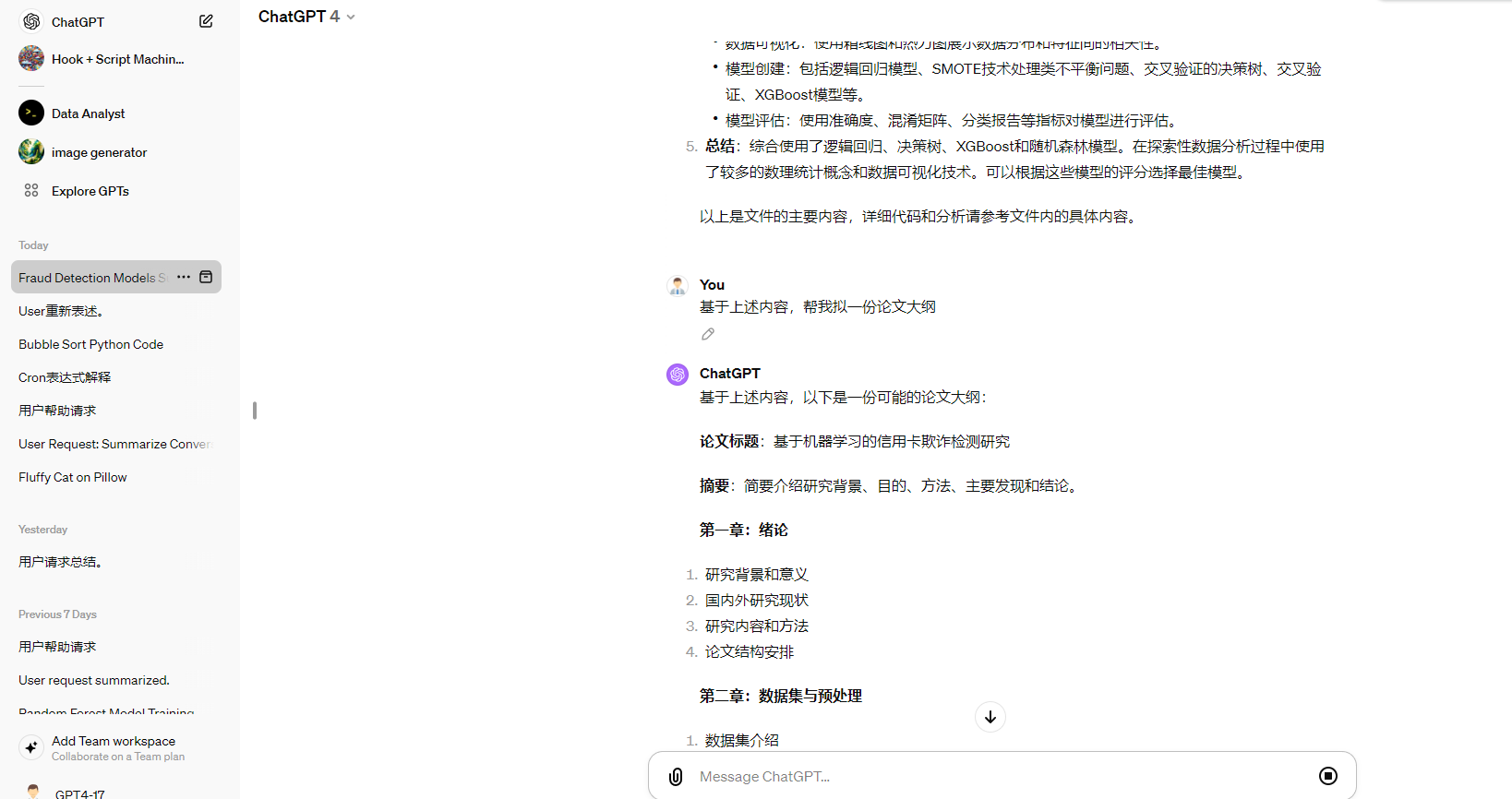Click list item '研究背景和意义'

coord(757,575)
